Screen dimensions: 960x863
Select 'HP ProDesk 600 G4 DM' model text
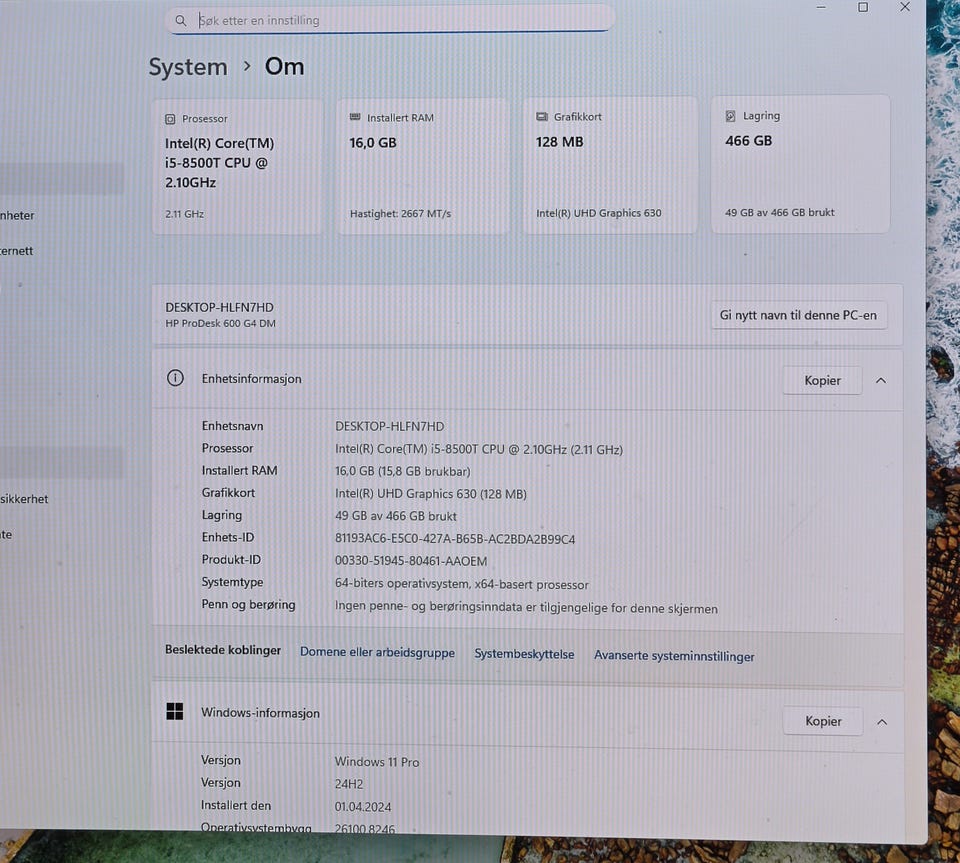[220, 323]
